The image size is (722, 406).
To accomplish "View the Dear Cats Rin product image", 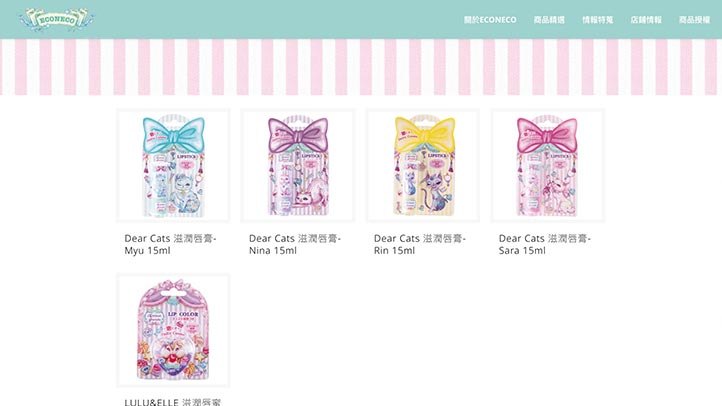I will click(x=423, y=166).
